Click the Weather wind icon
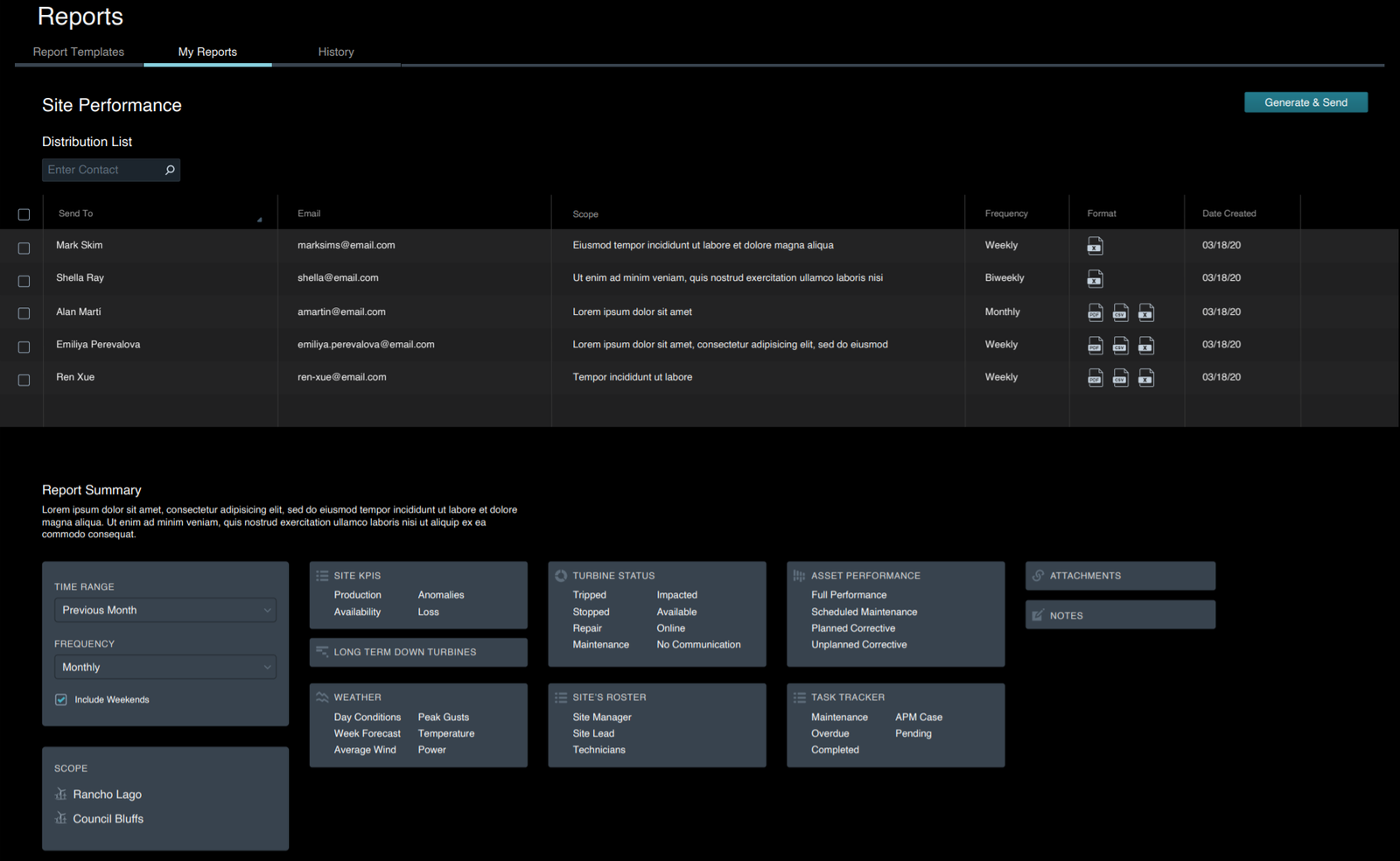The height and width of the screenshot is (861, 1400). click(x=322, y=697)
